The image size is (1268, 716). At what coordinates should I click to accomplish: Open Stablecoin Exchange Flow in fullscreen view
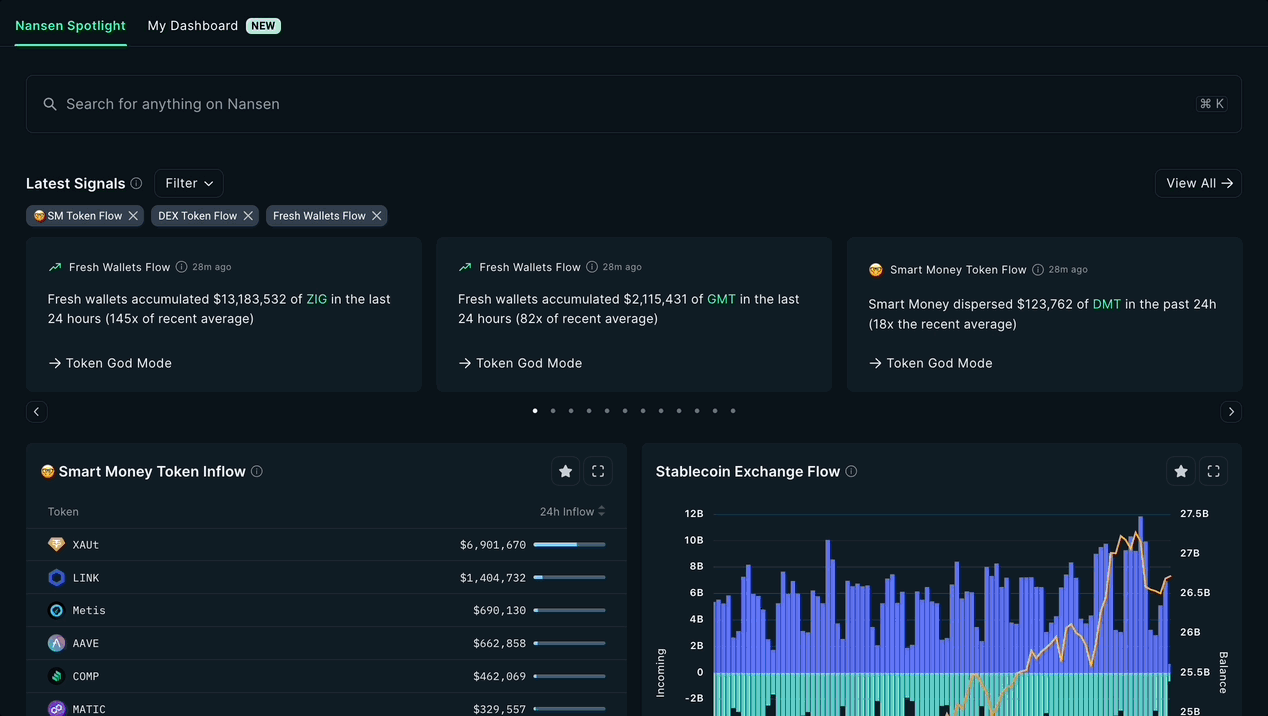[x=1213, y=470]
